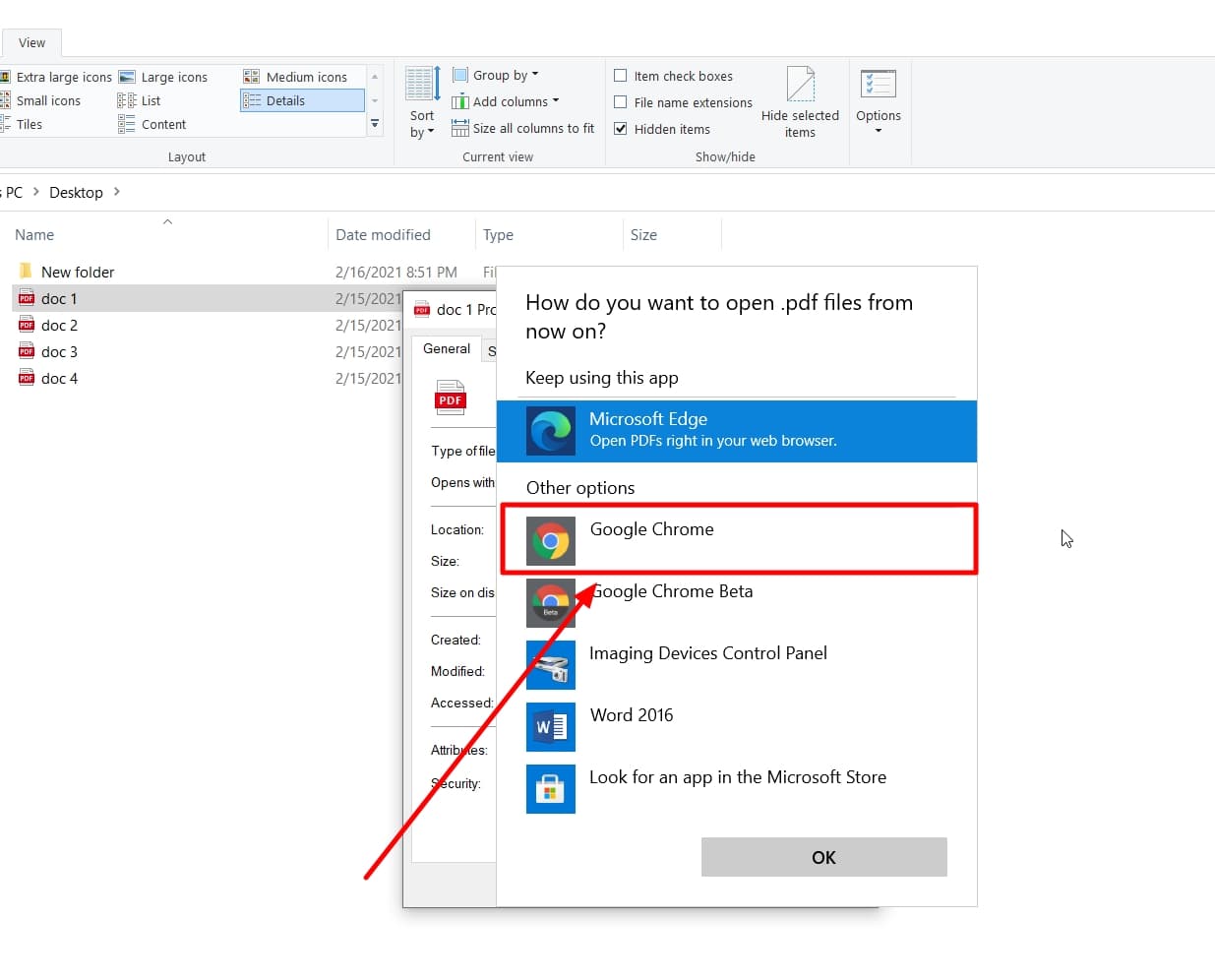Enable File name extensions
The image size is (1215, 980).
[621, 101]
